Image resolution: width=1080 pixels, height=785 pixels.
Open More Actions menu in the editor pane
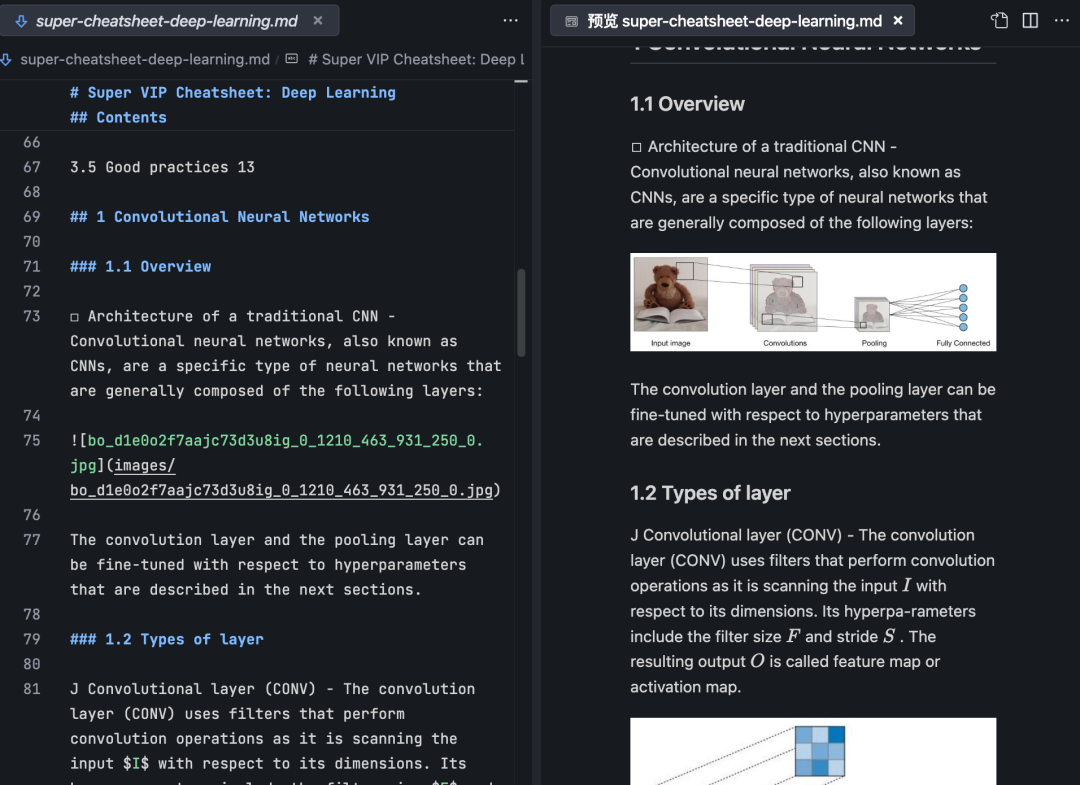click(x=511, y=20)
